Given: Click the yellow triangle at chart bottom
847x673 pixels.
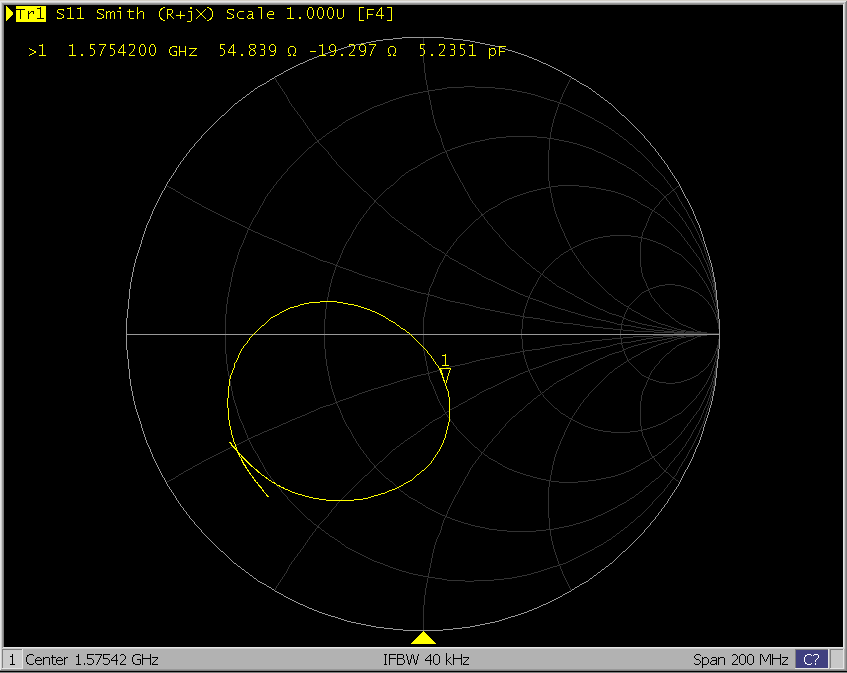Looking at the screenshot, I should pyautogui.click(x=424, y=638).
